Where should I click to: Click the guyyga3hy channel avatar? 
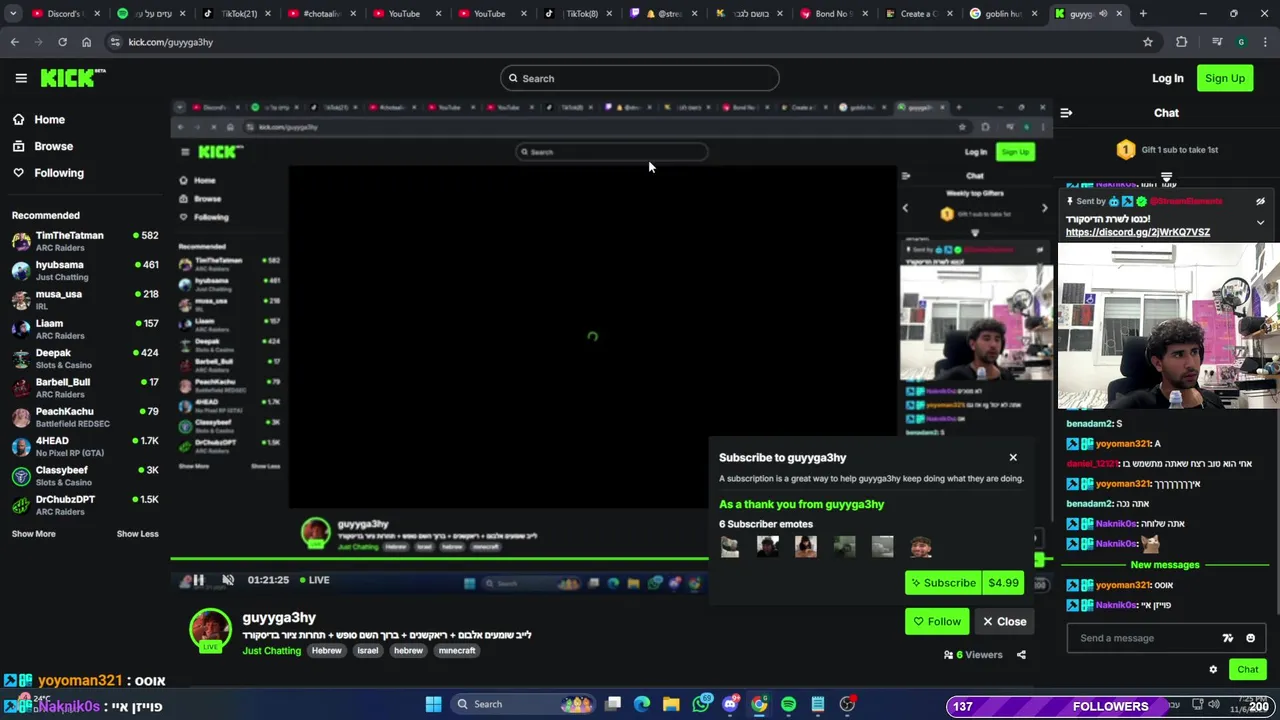(x=210, y=630)
